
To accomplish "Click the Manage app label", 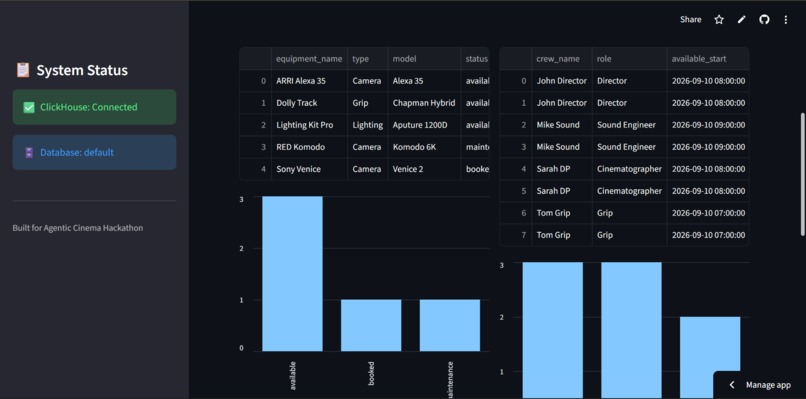I will click(768, 385).
